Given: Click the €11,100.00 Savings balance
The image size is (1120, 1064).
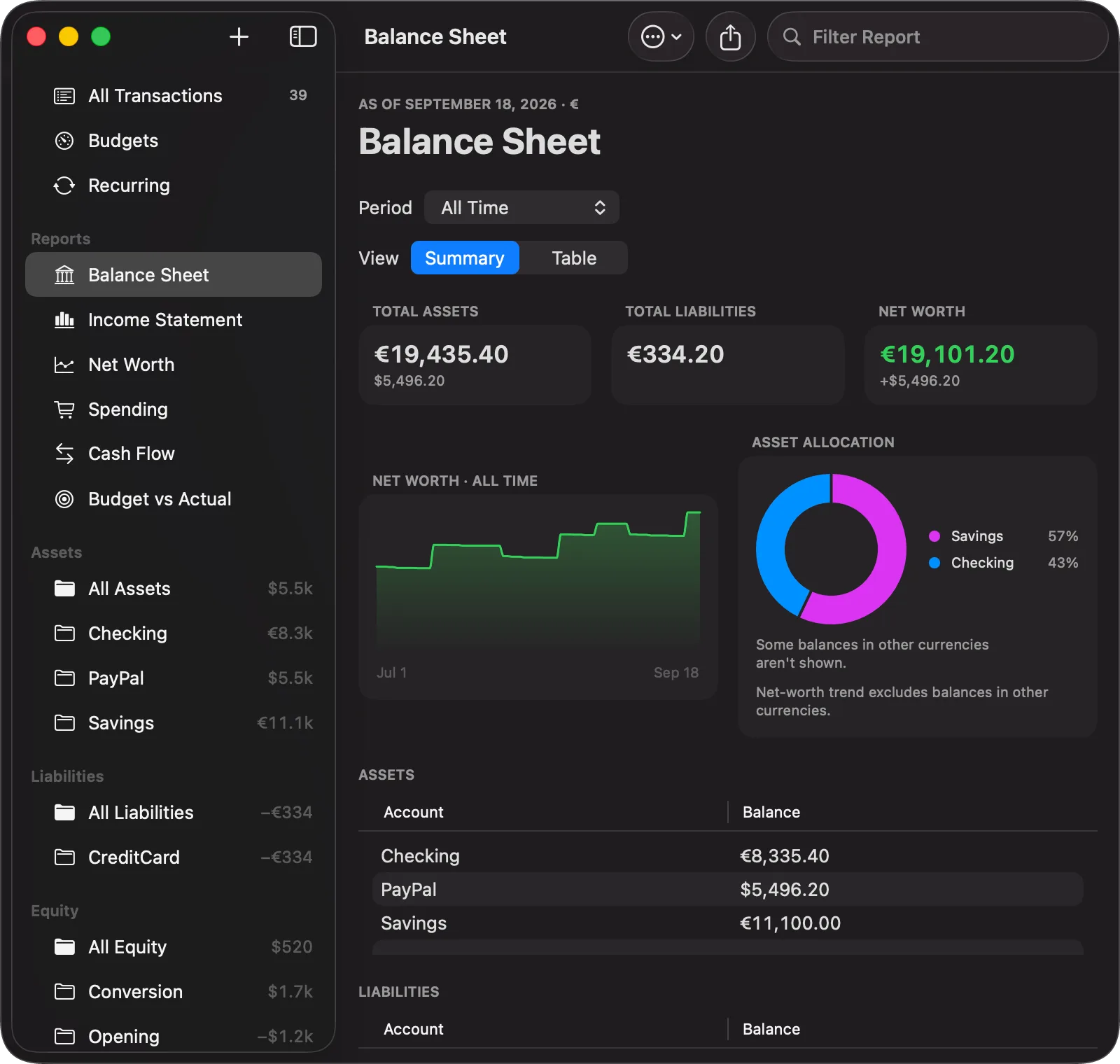Looking at the screenshot, I should (790, 923).
